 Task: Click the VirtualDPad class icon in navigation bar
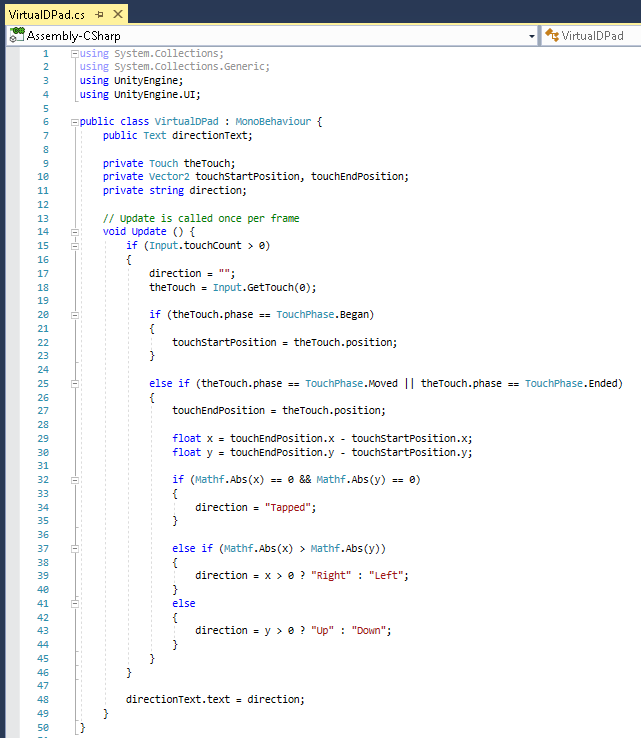(x=551, y=35)
